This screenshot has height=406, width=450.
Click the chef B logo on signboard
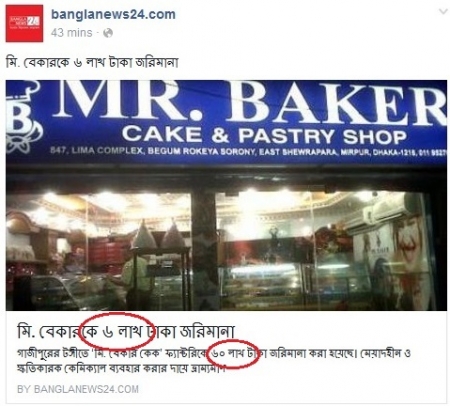click(23, 120)
